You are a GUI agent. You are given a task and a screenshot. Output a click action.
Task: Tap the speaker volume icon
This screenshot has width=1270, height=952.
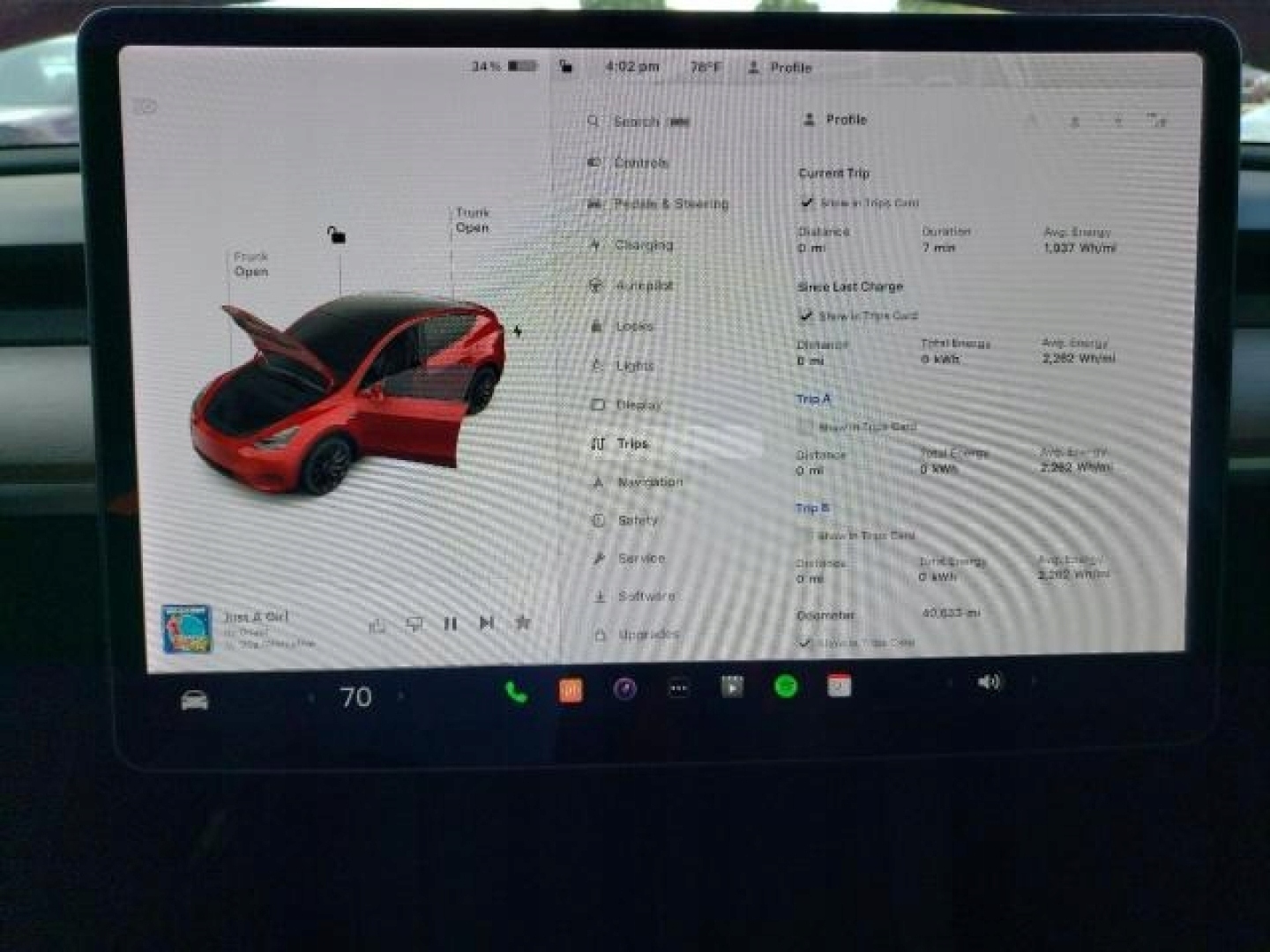click(x=989, y=682)
